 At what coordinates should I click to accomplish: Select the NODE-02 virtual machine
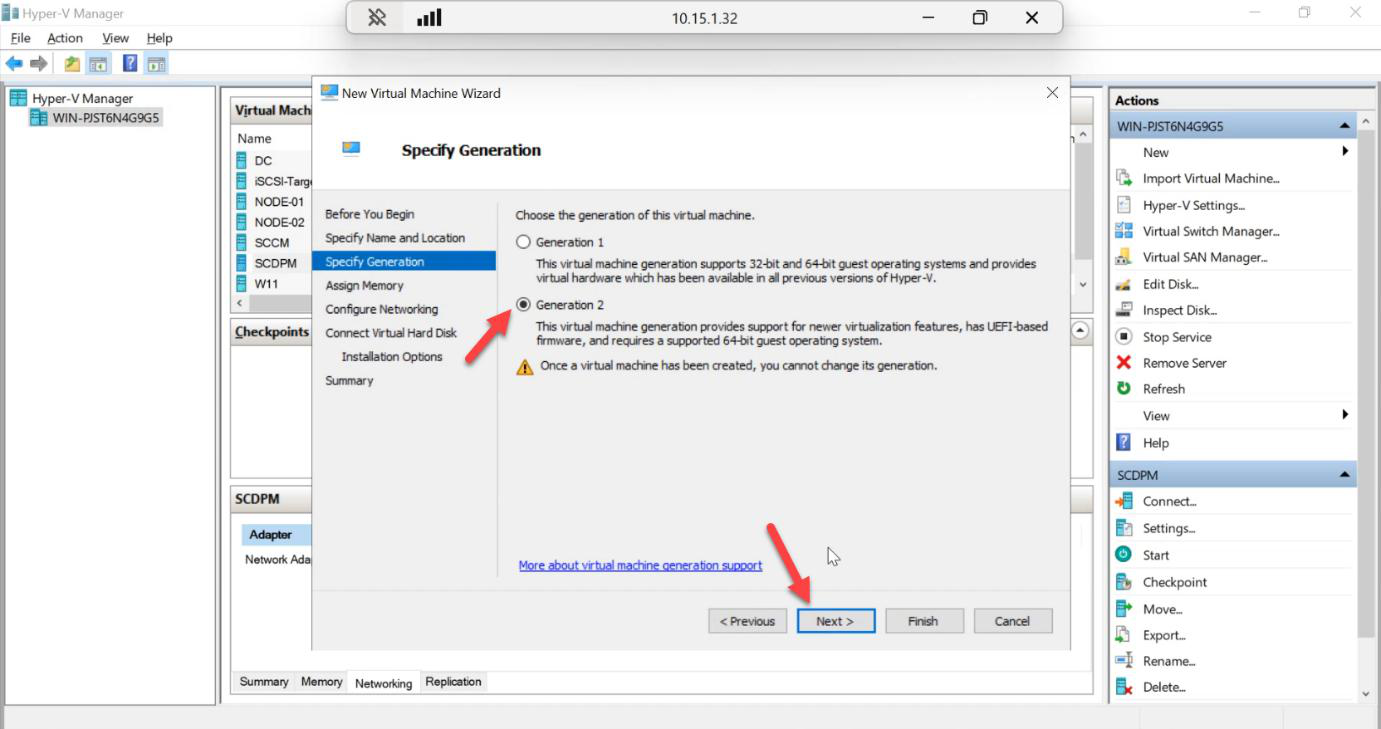pos(279,222)
